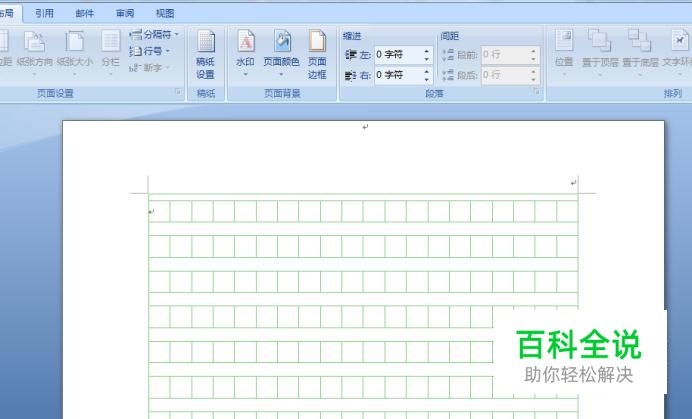Click the right indent icon beside 右
692x419 pixels.
tap(351, 75)
